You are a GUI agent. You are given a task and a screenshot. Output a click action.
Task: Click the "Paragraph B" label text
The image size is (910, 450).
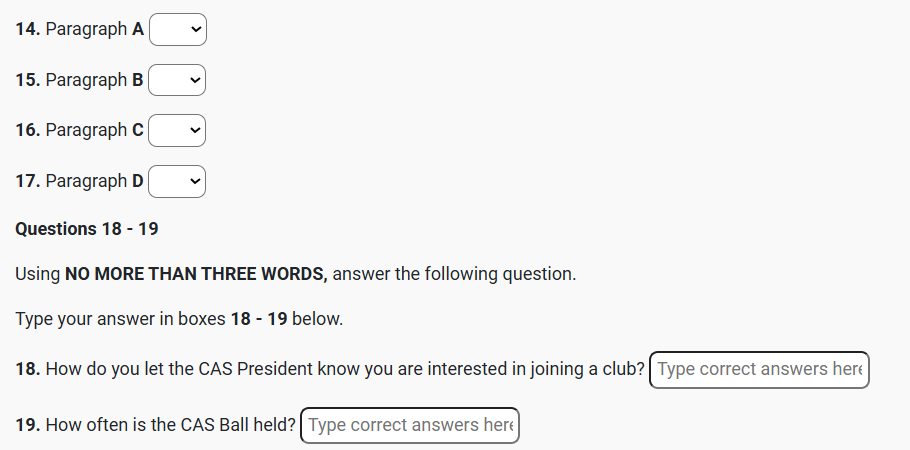tap(94, 80)
